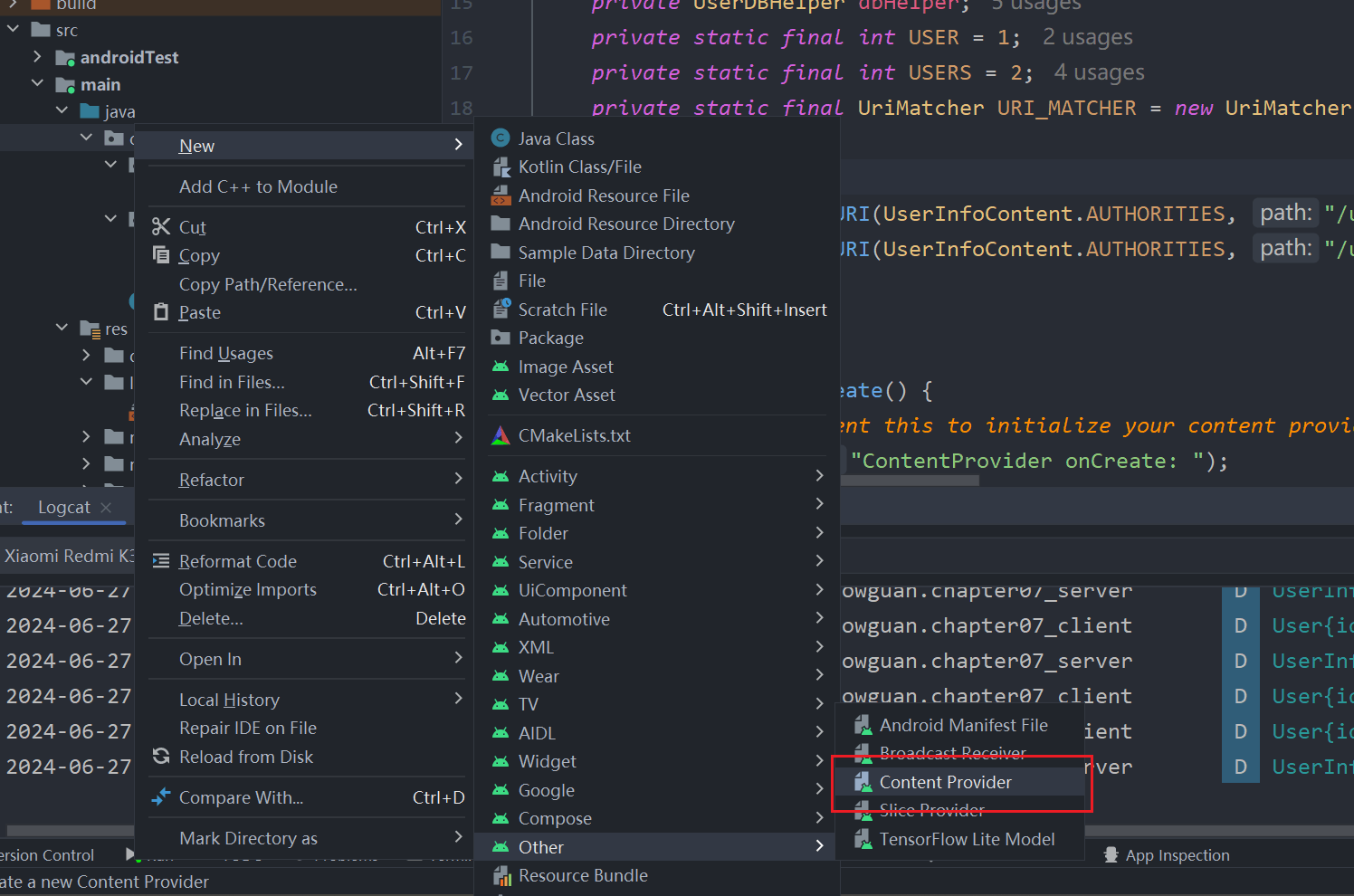Click the Cut scissors icon
This screenshot has height=896, width=1354.
pyautogui.click(x=161, y=226)
